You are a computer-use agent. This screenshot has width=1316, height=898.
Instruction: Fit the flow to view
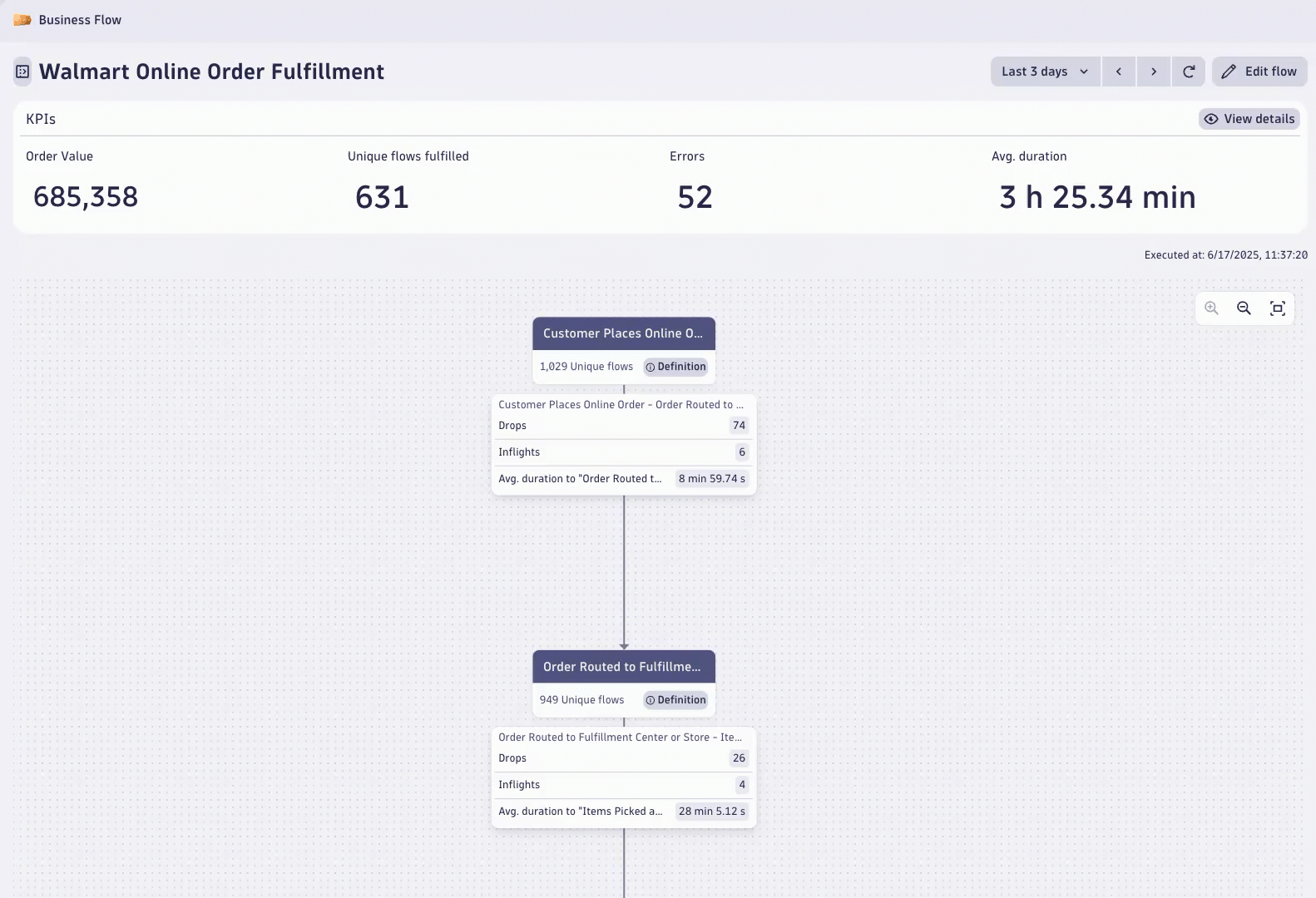pyautogui.click(x=1278, y=308)
